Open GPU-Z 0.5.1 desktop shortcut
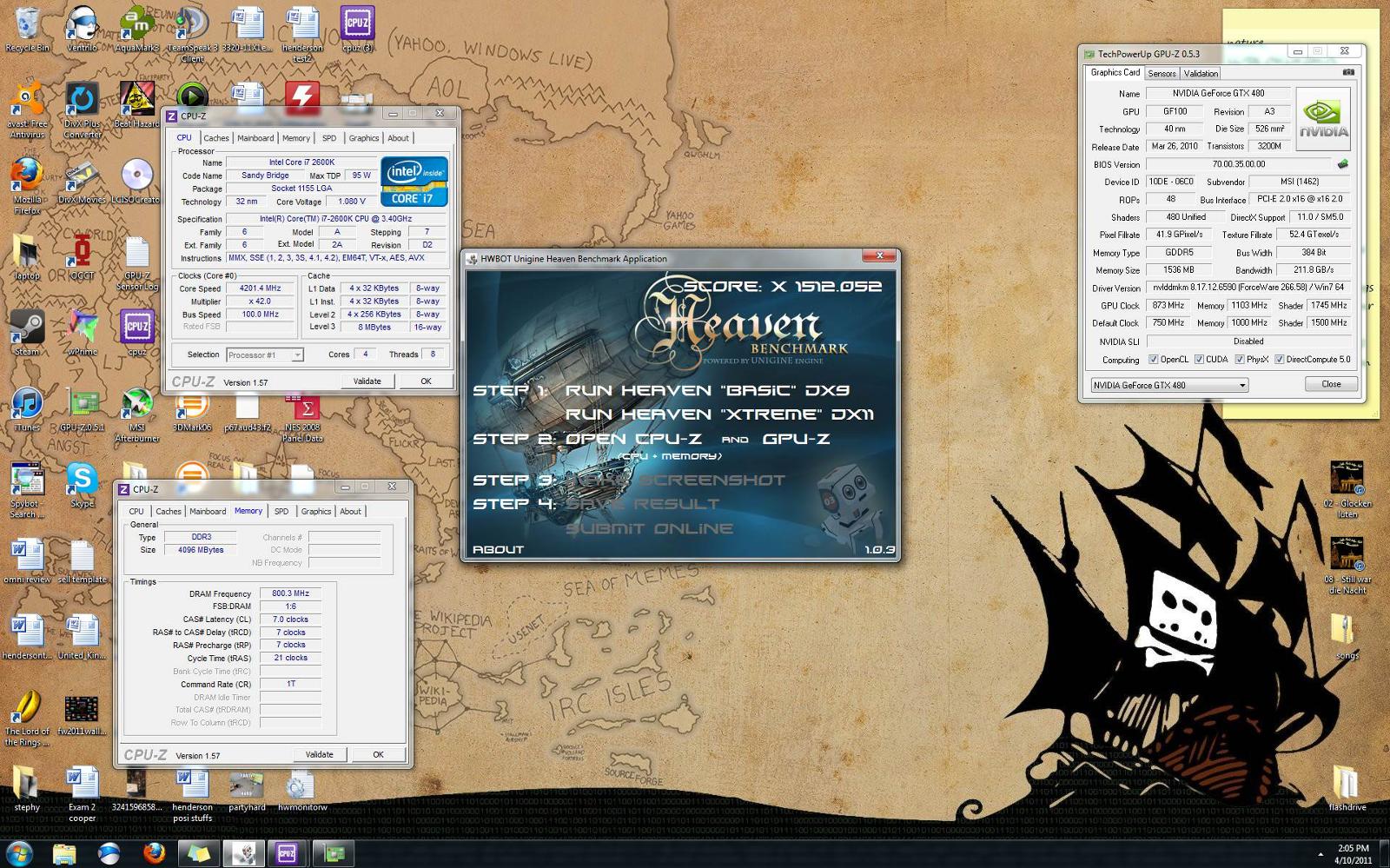 [82, 408]
